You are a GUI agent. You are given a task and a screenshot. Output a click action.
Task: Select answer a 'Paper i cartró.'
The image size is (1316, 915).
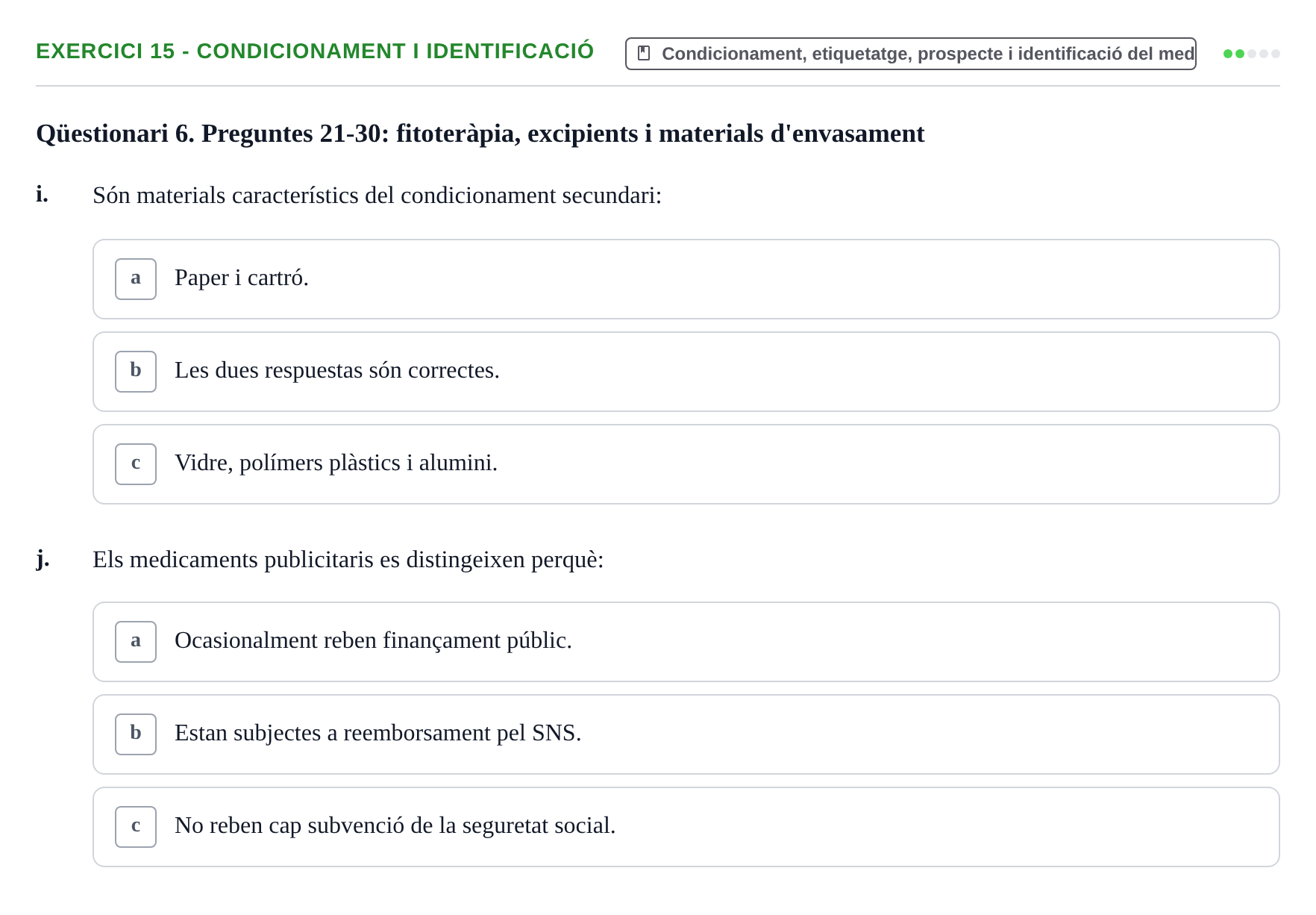[686, 279]
